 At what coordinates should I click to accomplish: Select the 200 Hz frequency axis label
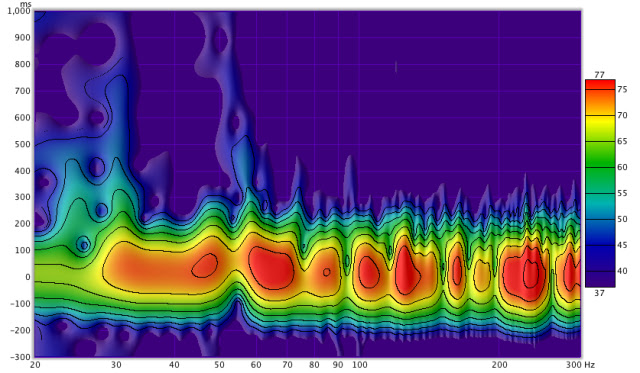pos(499,365)
